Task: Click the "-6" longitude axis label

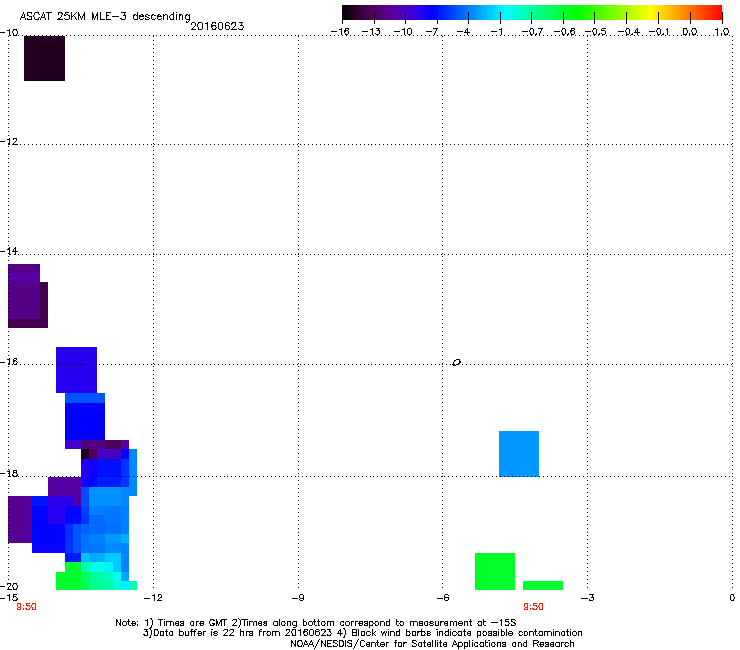Action: click(442, 598)
